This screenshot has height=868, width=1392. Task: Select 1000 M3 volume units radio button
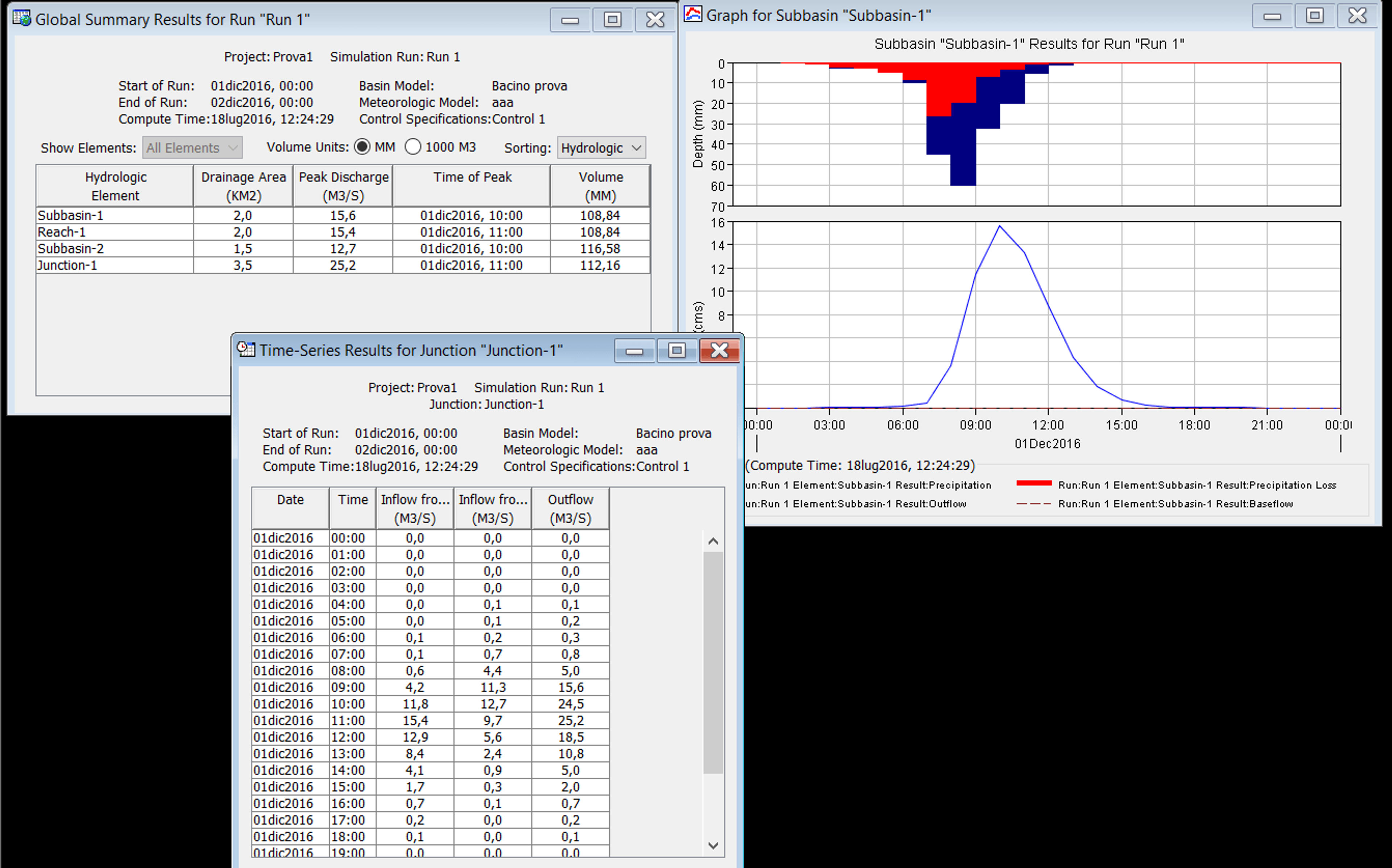[x=413, y=147]
